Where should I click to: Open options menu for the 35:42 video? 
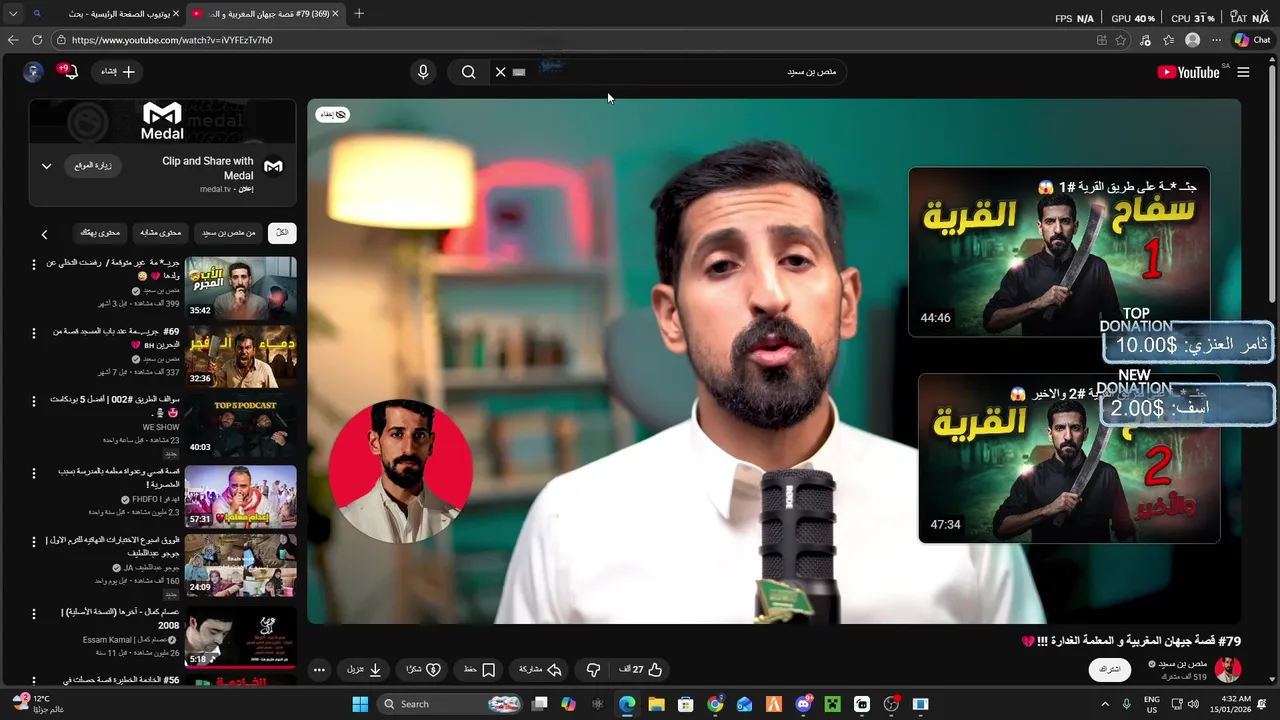point(33,265)
